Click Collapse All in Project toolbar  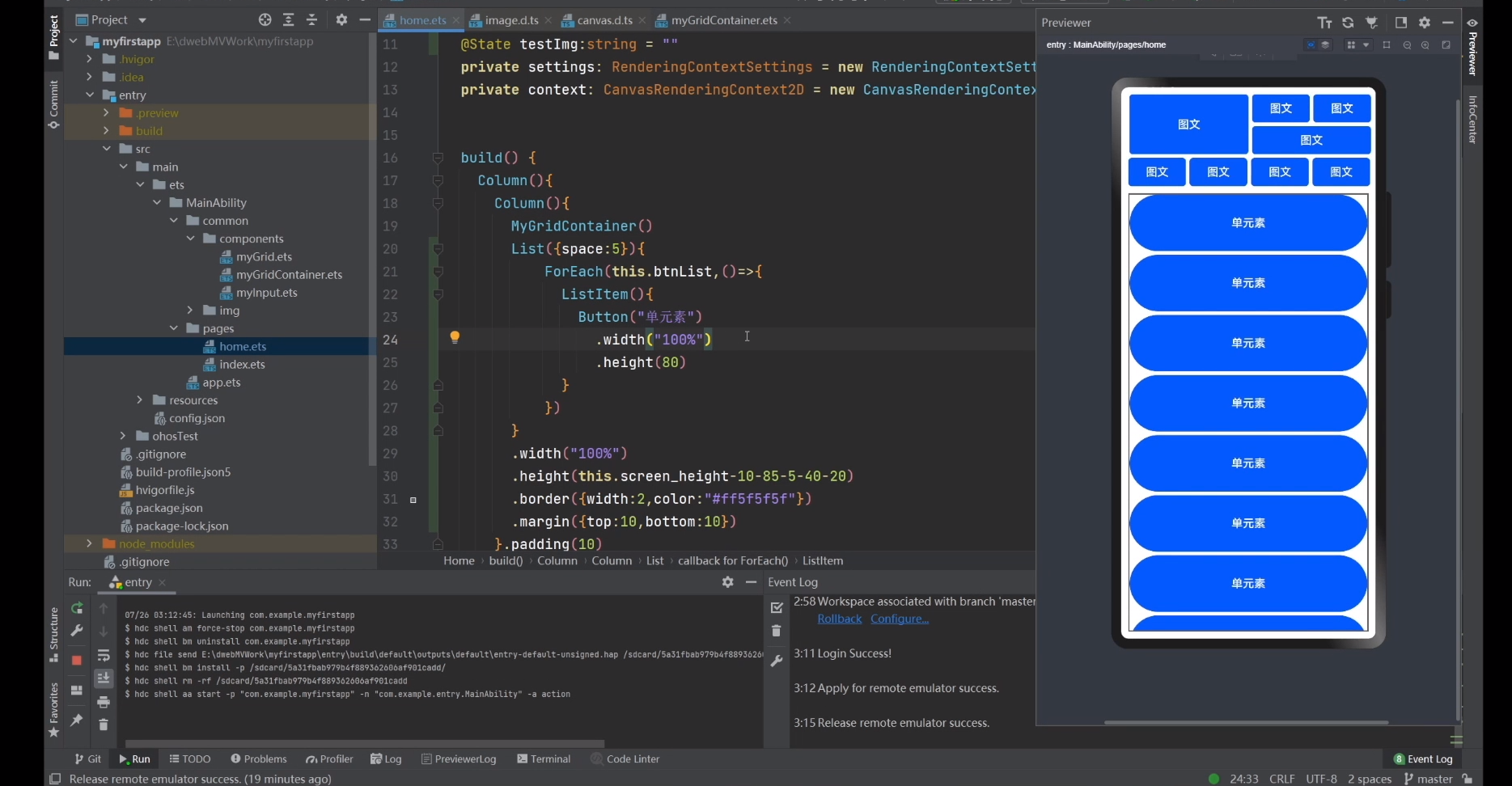point(312,19)
